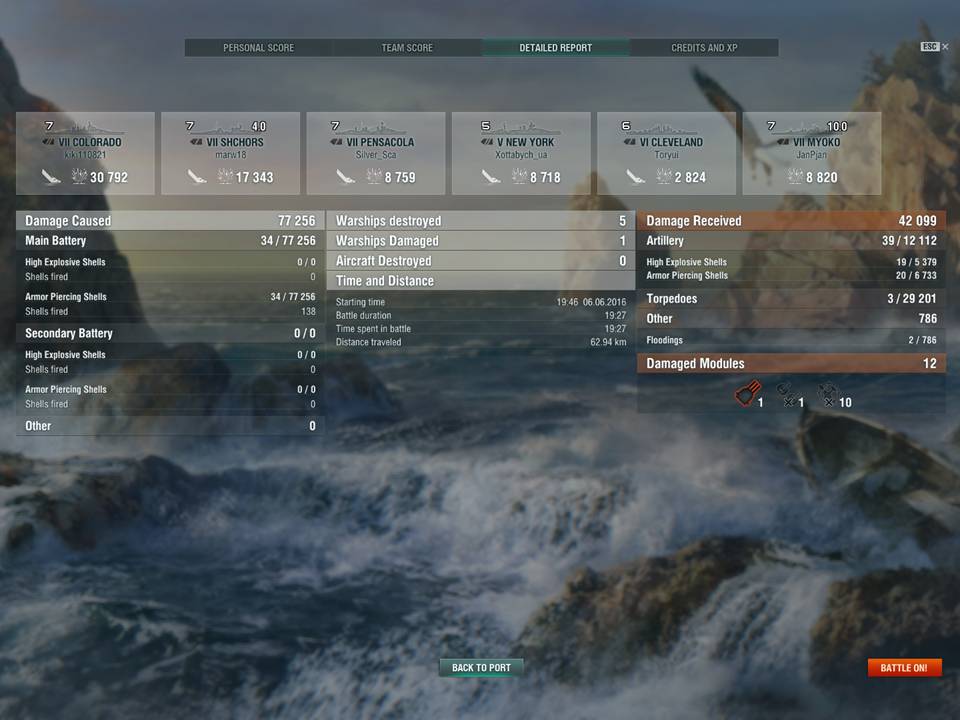Click the orange Battle On! button

click(904, 667)
